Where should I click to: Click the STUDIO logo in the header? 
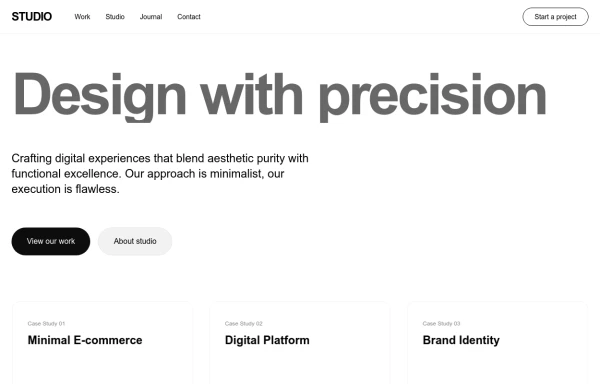[x=32, y=17]
